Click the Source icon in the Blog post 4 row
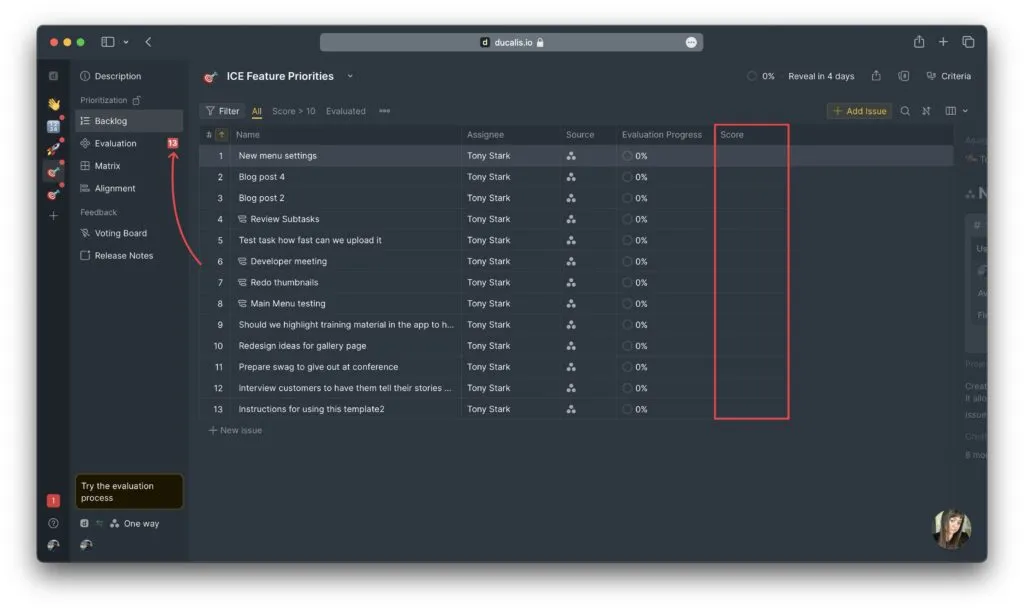 (571, 177)
